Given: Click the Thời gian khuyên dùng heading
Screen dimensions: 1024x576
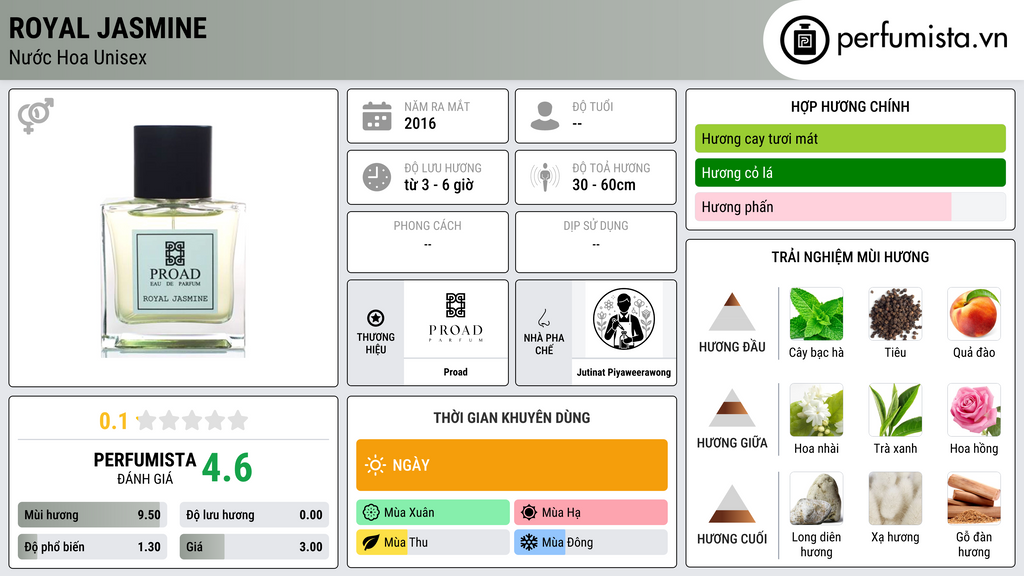Looking at the screenshot, I should 512,418.
